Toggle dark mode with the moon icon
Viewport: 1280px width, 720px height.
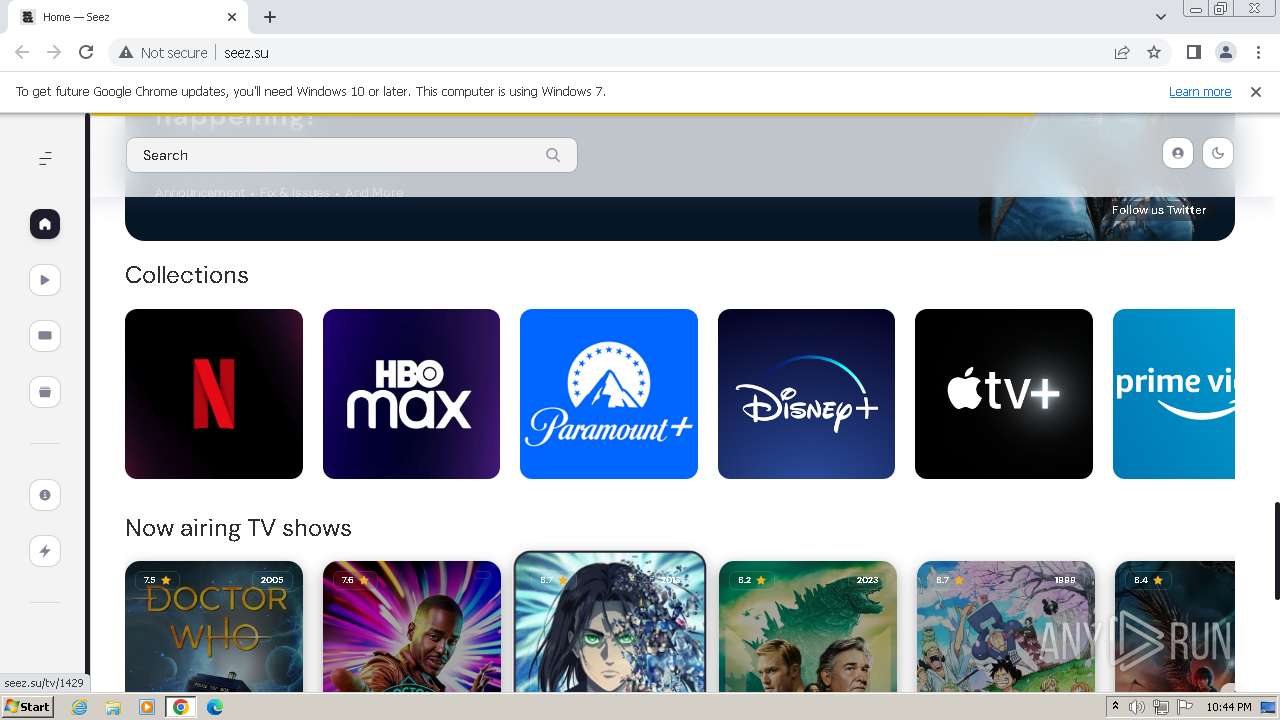pyautogui.click(x=1218, y=153)
